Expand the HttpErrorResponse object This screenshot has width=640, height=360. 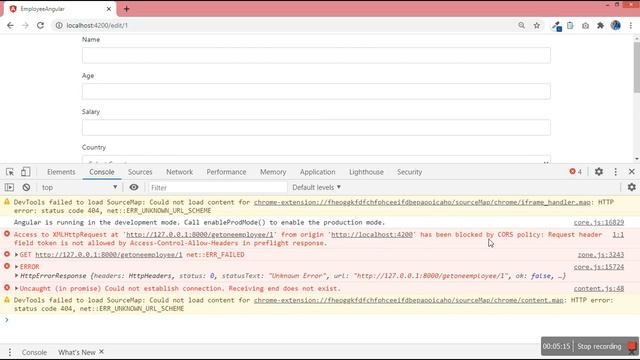click(16, 276)
